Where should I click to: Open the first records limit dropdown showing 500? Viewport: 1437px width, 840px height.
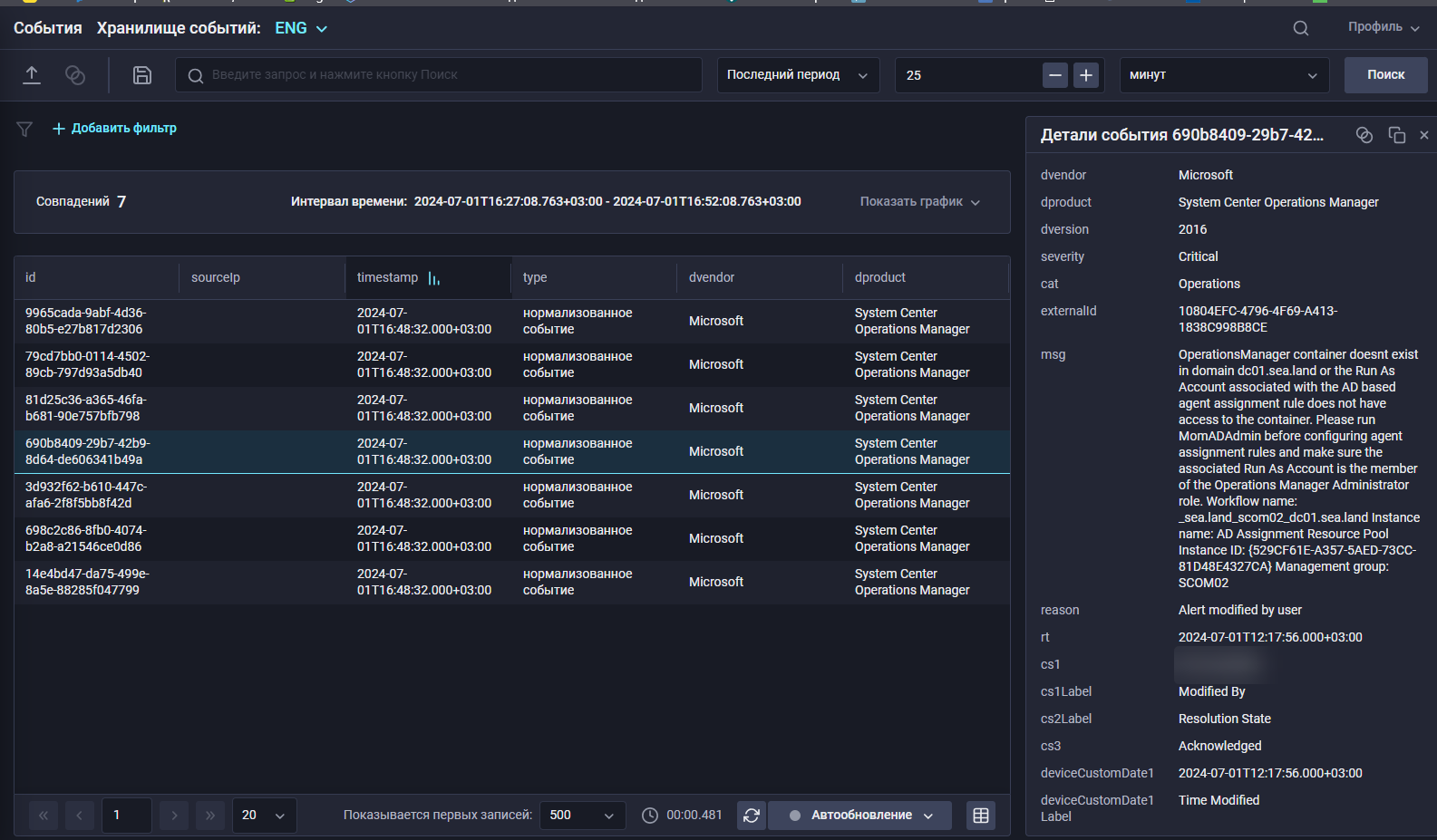tap(583, 816)
